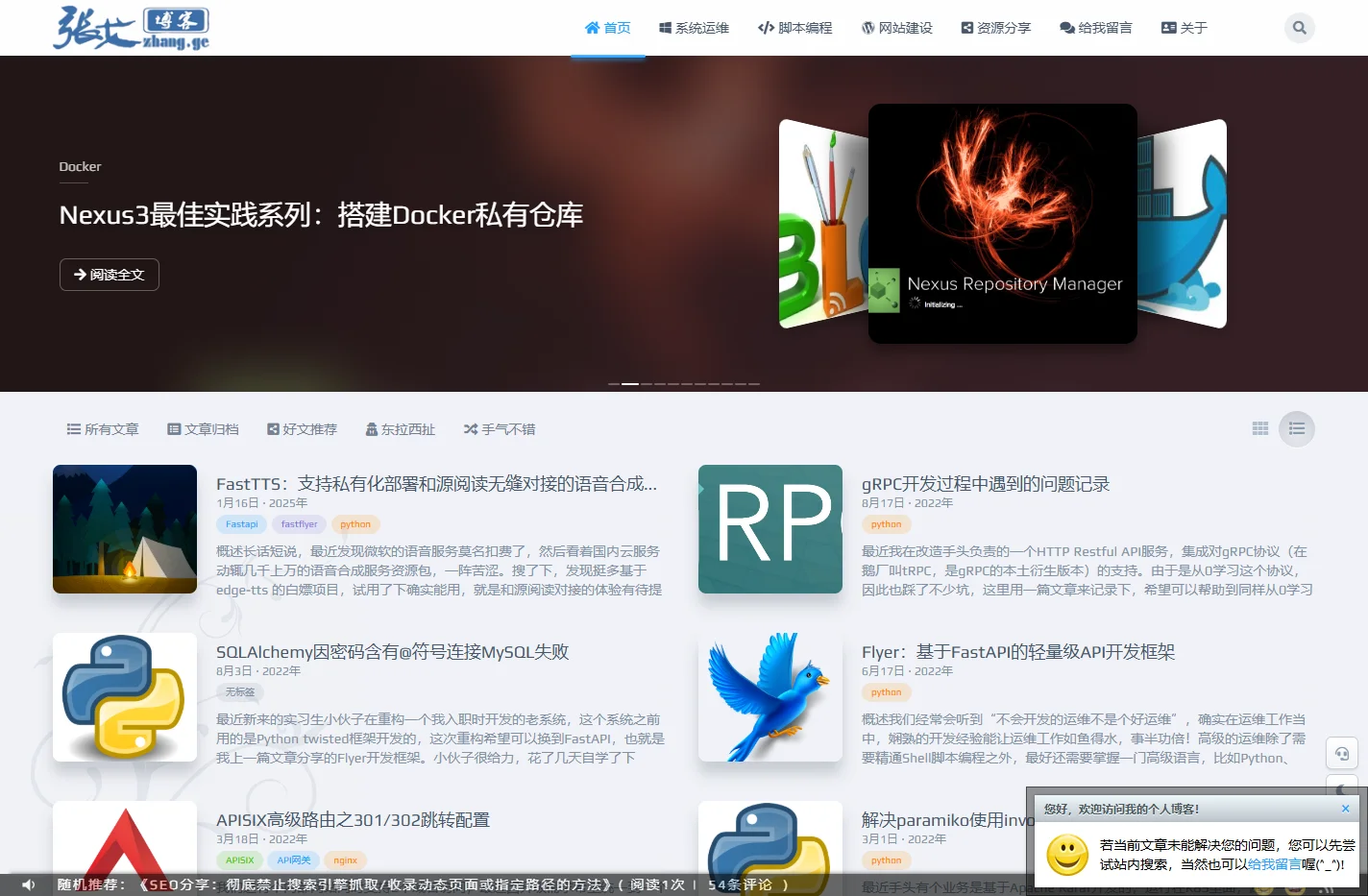Click the zhang.ge blog logo
The height and width of the screenshot is (896, 1368).
132,28
